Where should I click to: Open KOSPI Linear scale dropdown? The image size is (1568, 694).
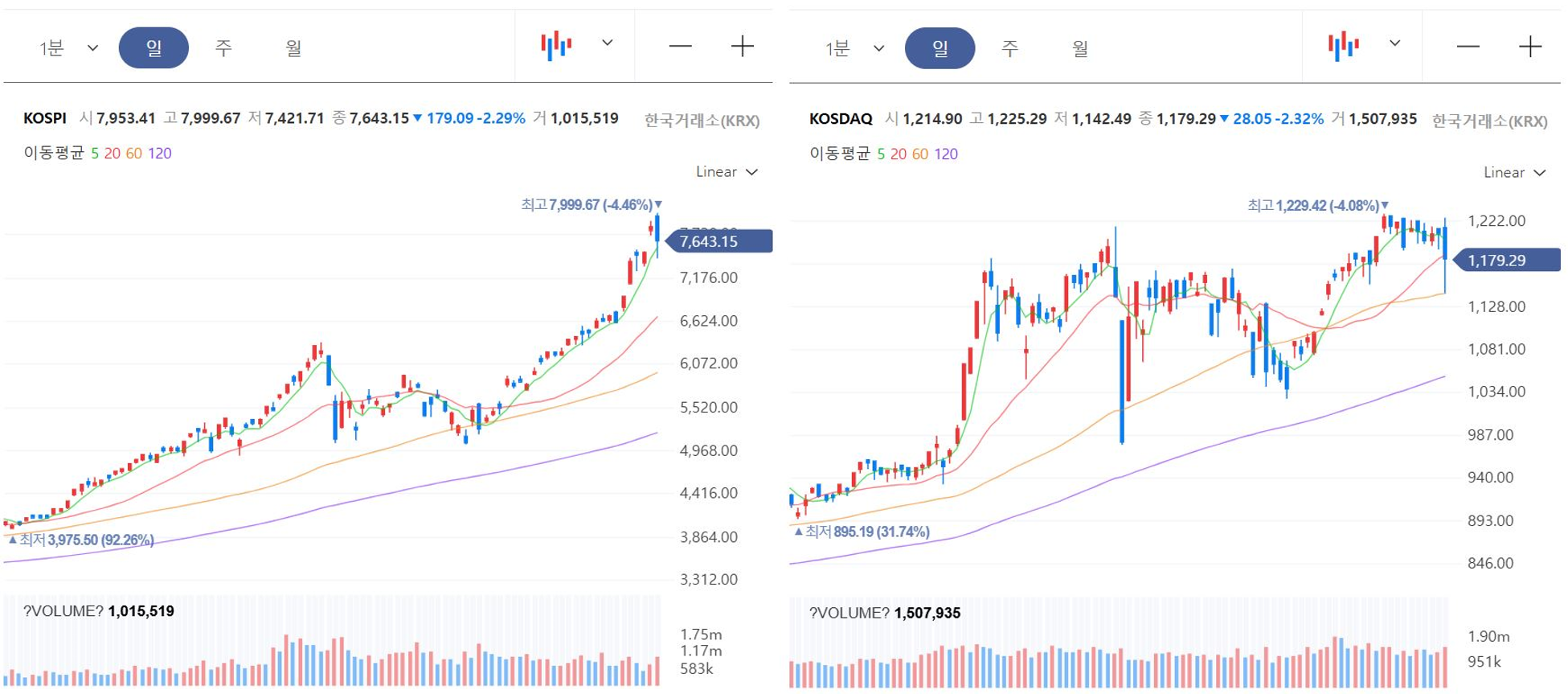[x=727, y=171]
